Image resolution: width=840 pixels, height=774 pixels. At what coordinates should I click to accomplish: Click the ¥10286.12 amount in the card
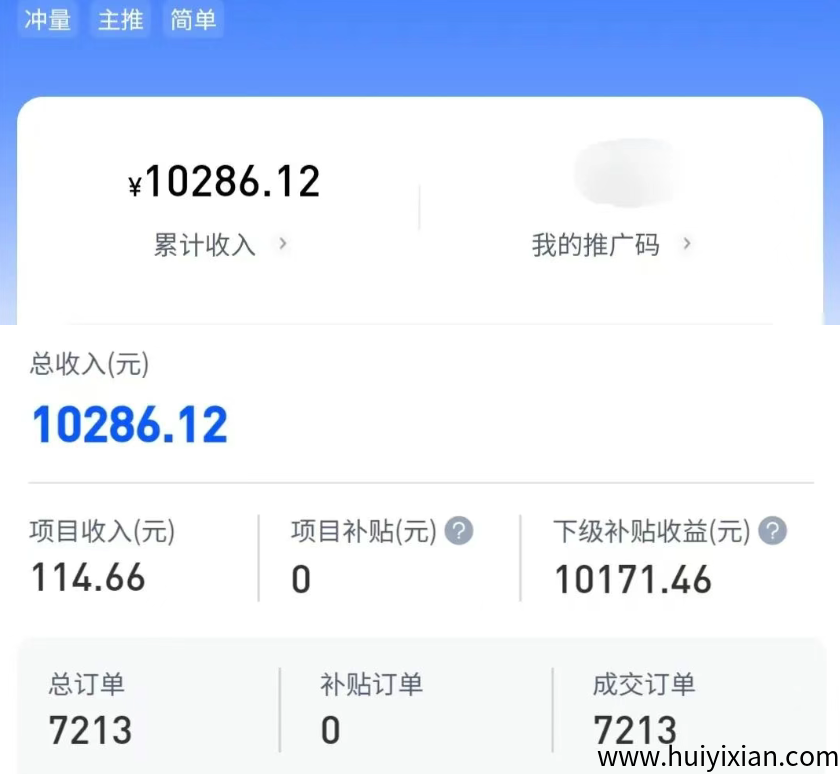tap(224, 182)
